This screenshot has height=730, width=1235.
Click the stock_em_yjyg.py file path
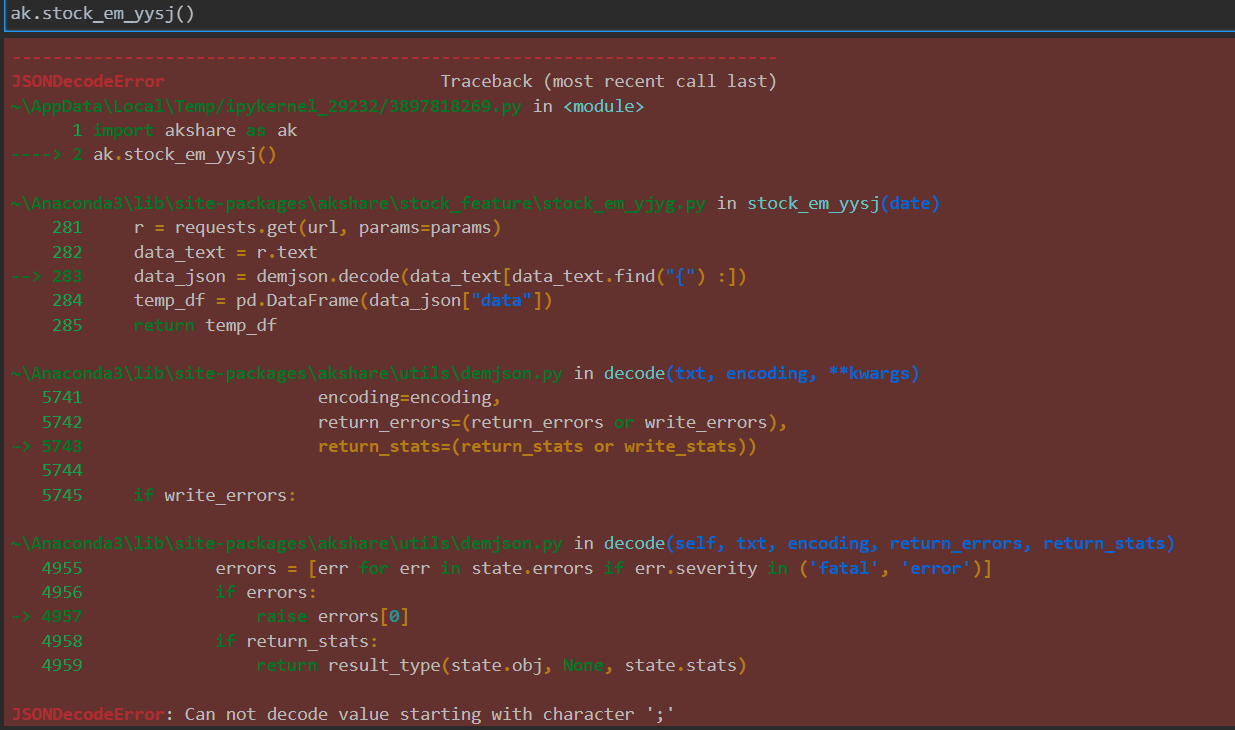(x=359, y=203)
